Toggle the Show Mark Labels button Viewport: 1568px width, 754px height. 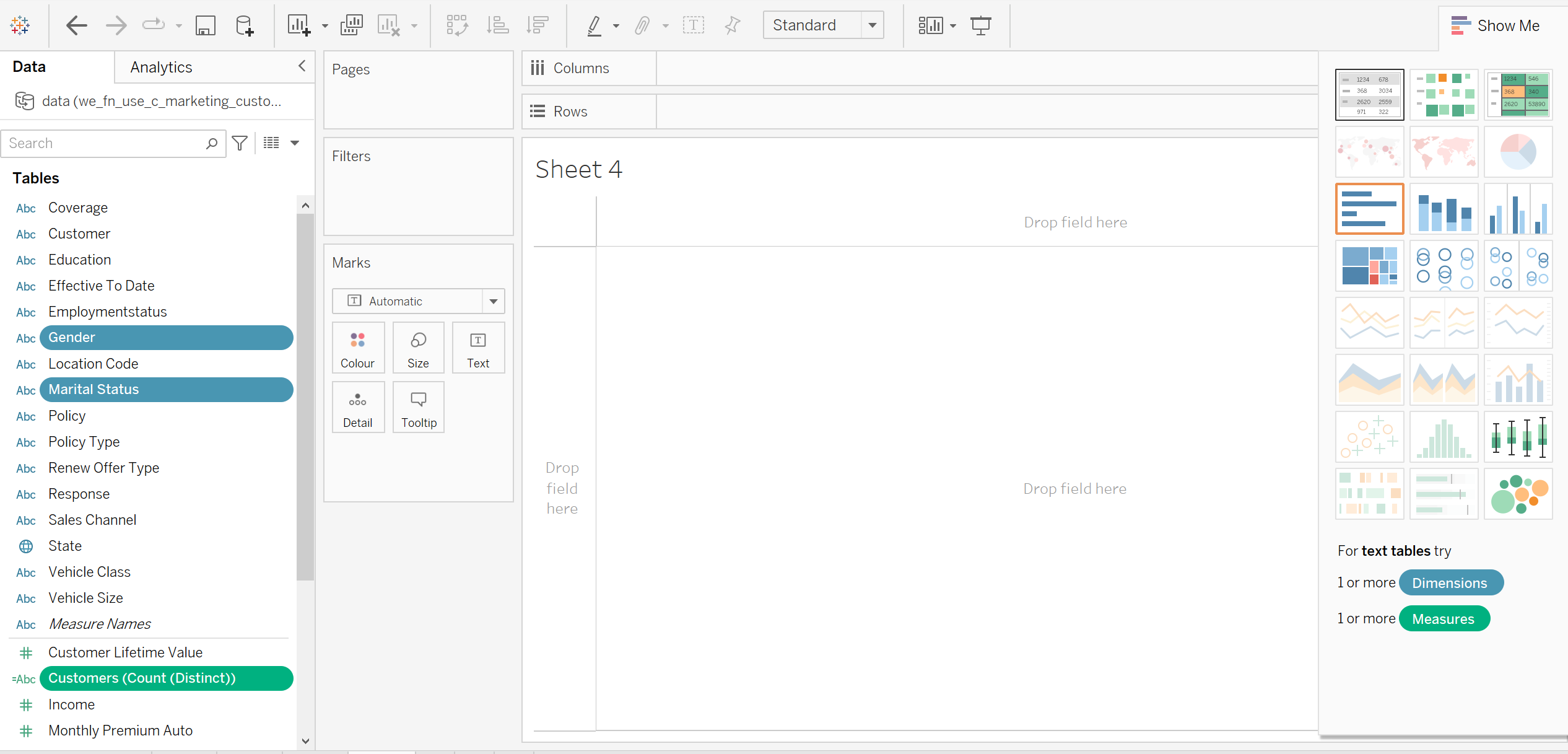pyautogui.click(x=693, y=25)
